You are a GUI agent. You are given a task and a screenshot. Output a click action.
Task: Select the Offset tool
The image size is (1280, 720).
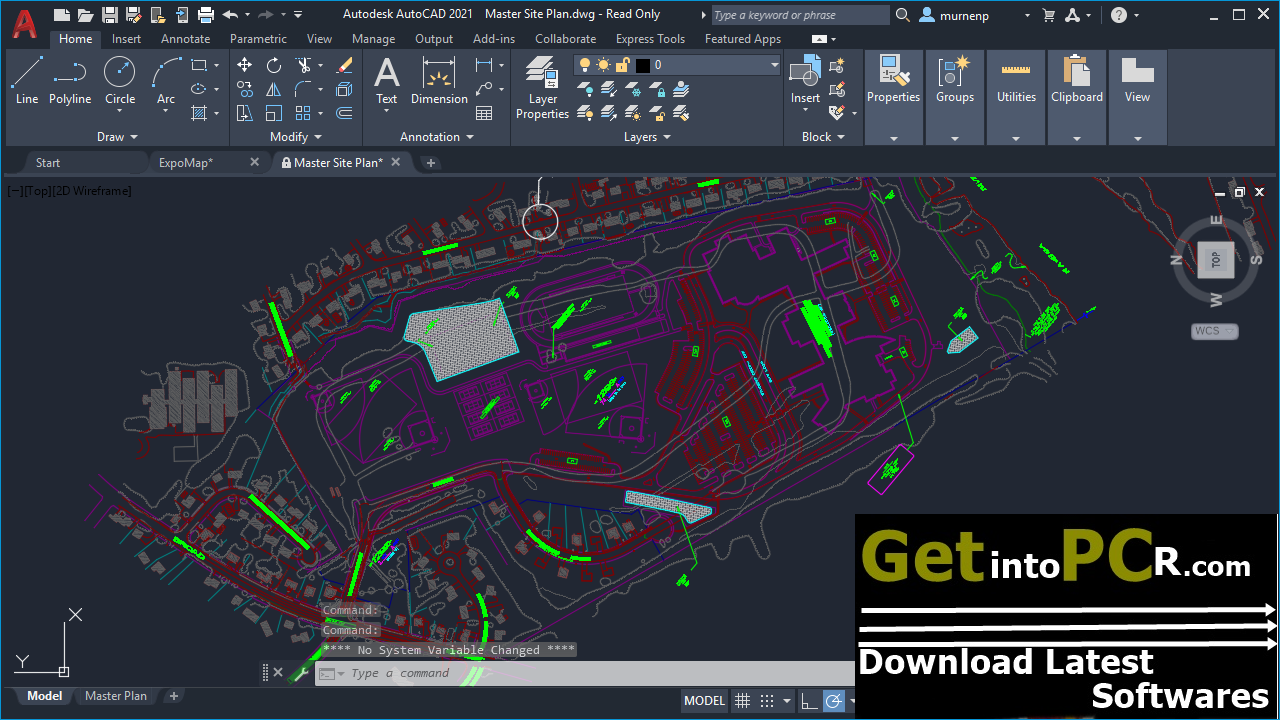(345, 113)
